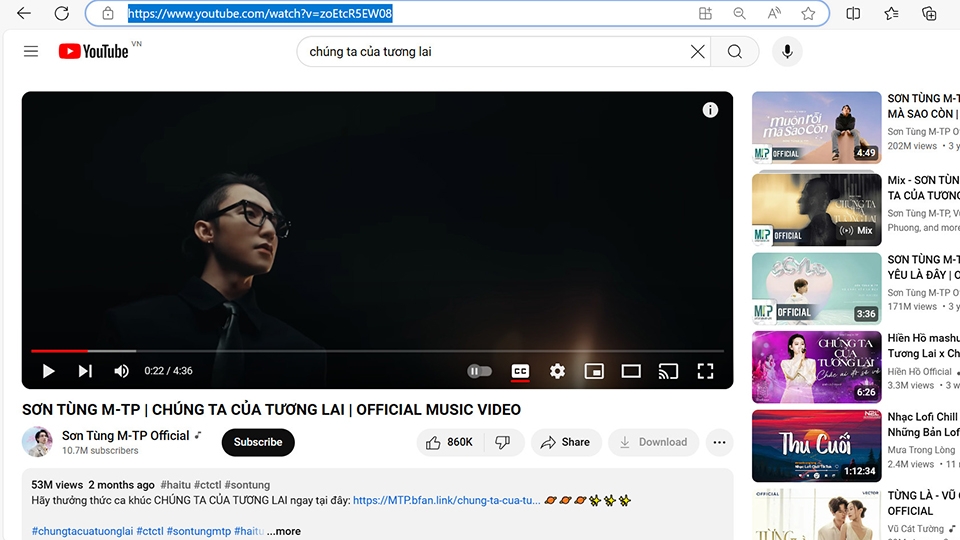Open Hiền Hồ mashup thumbnail
Screen dimensions: 960x540
pyautogui.click(x=816, y=367)
